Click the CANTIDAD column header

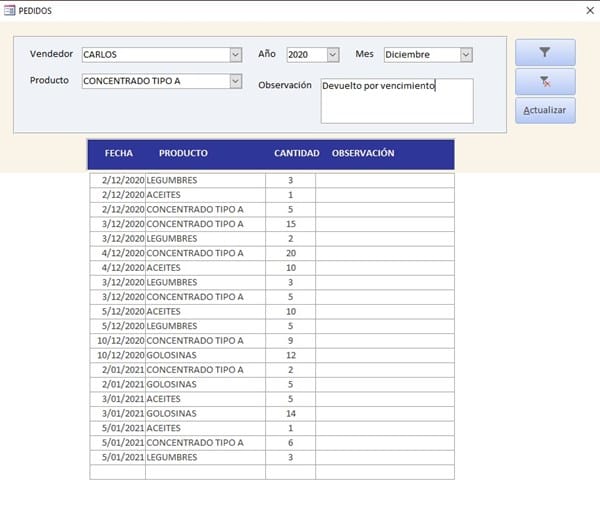[x=296, y=154]
